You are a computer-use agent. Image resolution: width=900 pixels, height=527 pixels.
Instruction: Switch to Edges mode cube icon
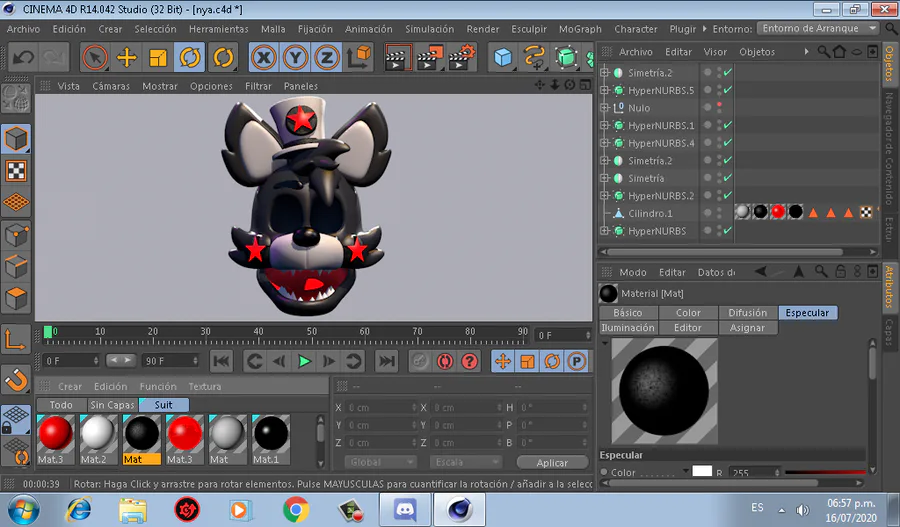pos(16,266)
